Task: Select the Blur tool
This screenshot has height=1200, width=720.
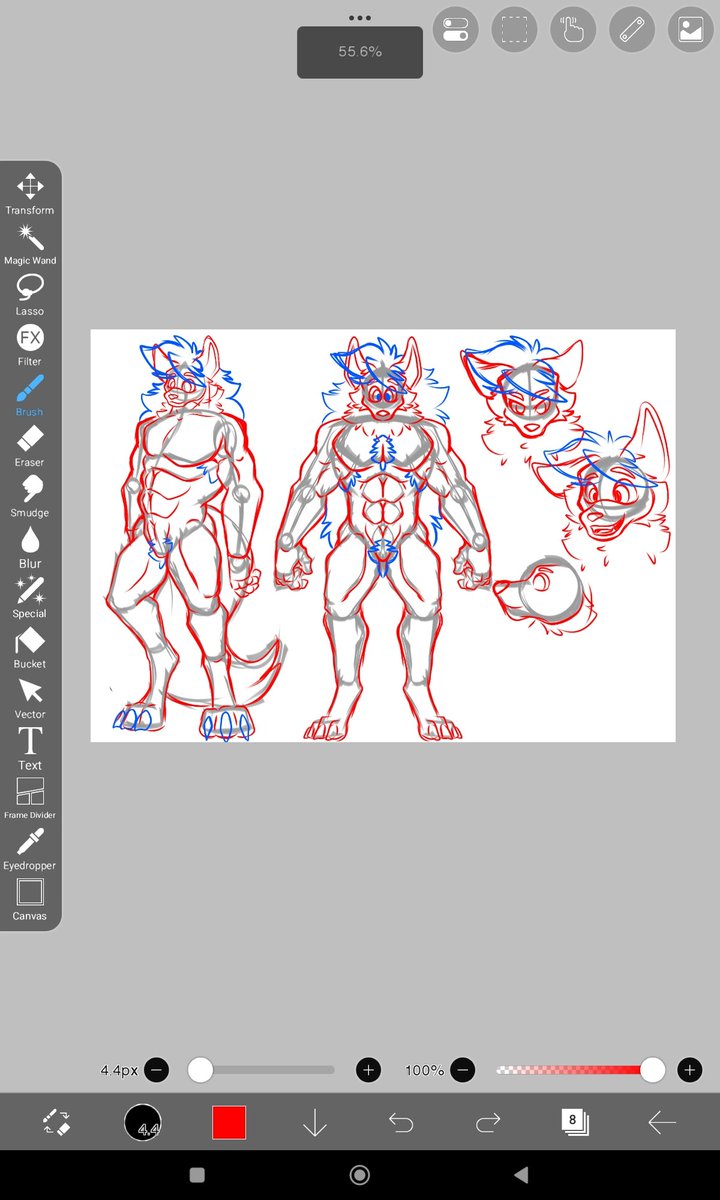Action: (x=30, y=548)
